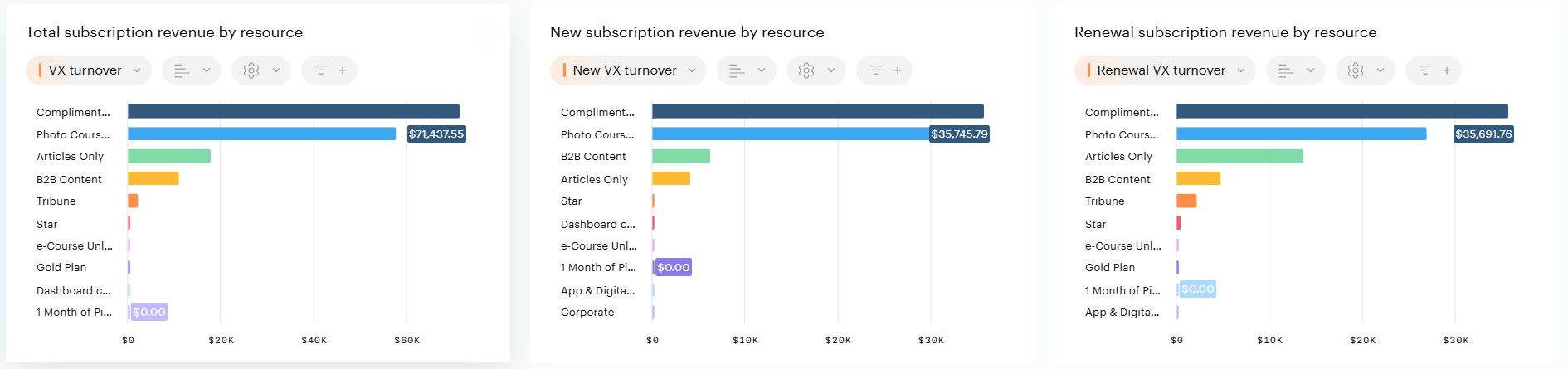Add filter in New subscription revenue panel

pyautogui.click(x=884, y=70)
